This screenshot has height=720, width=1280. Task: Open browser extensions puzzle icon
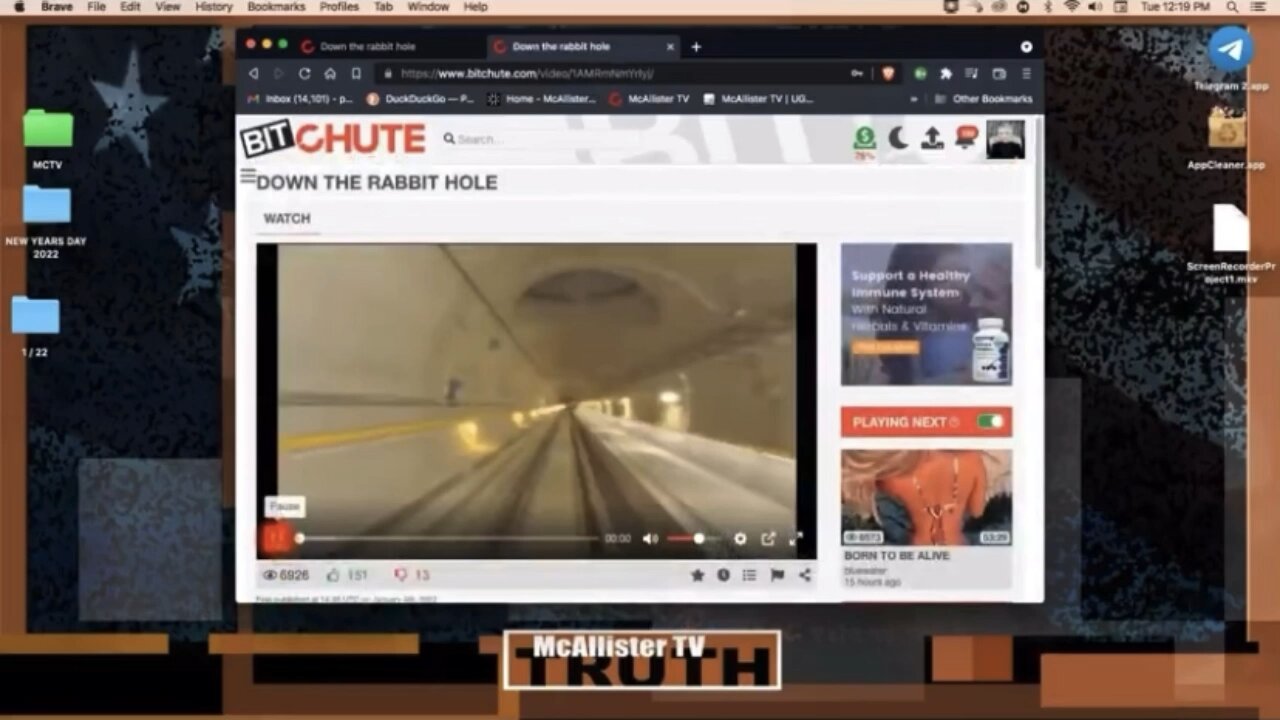point(945,73)
